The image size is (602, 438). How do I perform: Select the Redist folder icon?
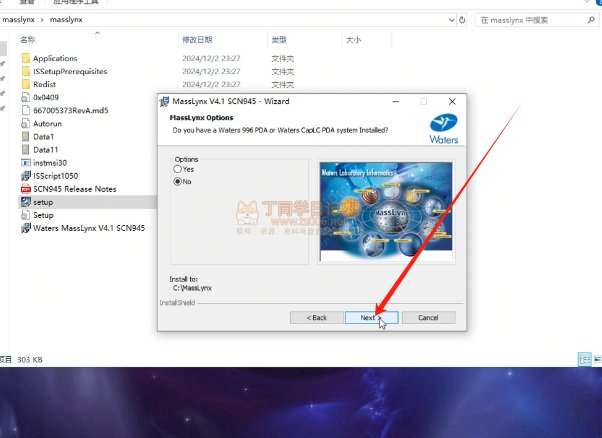26,84
